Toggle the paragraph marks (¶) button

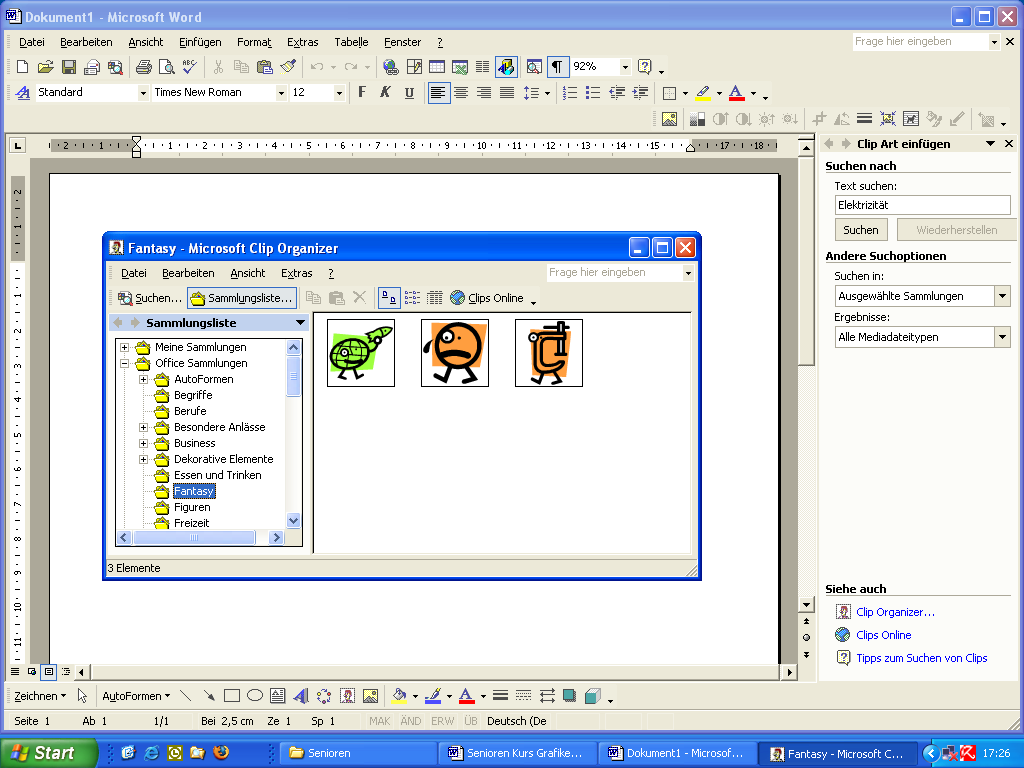tap(557, 67)
